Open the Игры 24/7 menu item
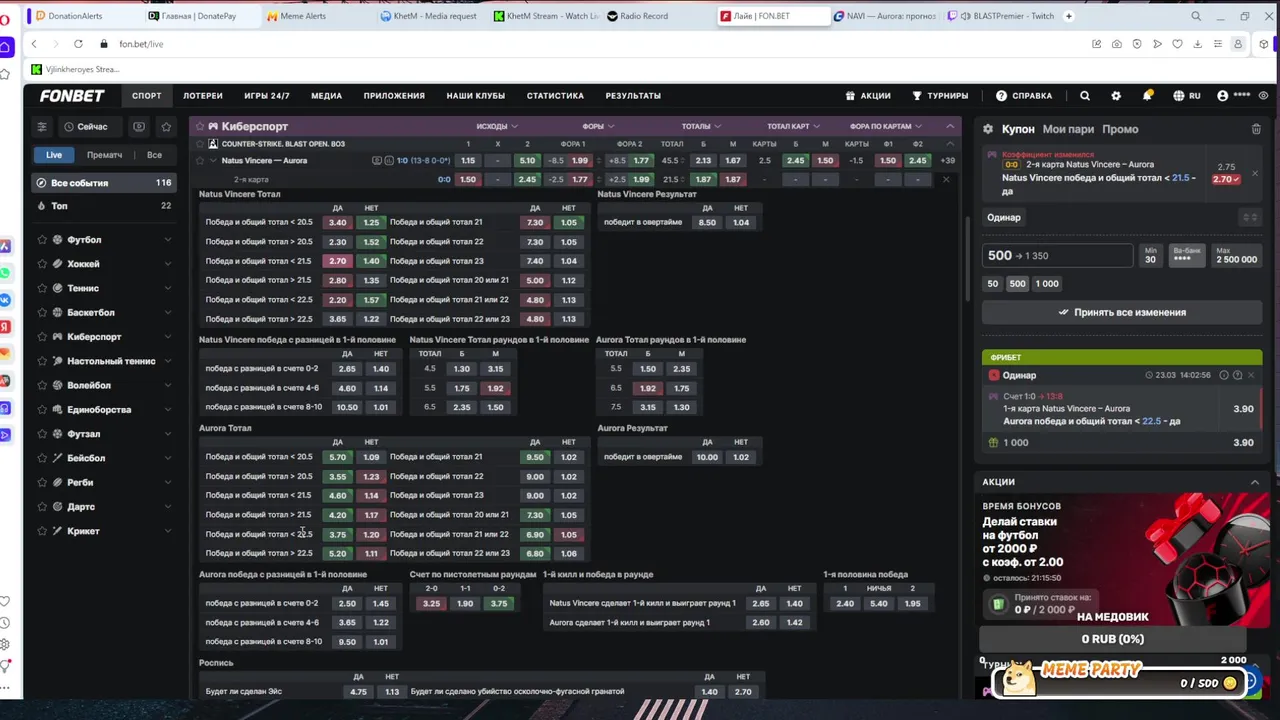Viewport: 1280px width, 720px height. click(x=267, y=96)
